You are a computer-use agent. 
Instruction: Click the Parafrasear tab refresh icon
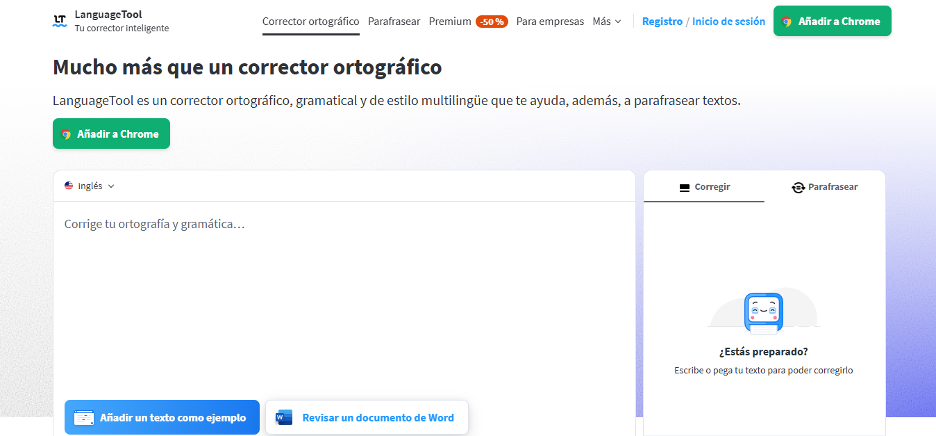[x=798, y=187]
